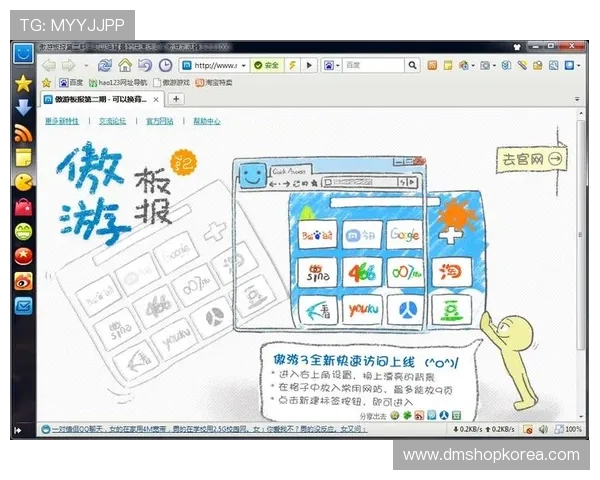Open the tab list dropdown arrow
This screenshot has width=600, height=480.
coord(577,99)
